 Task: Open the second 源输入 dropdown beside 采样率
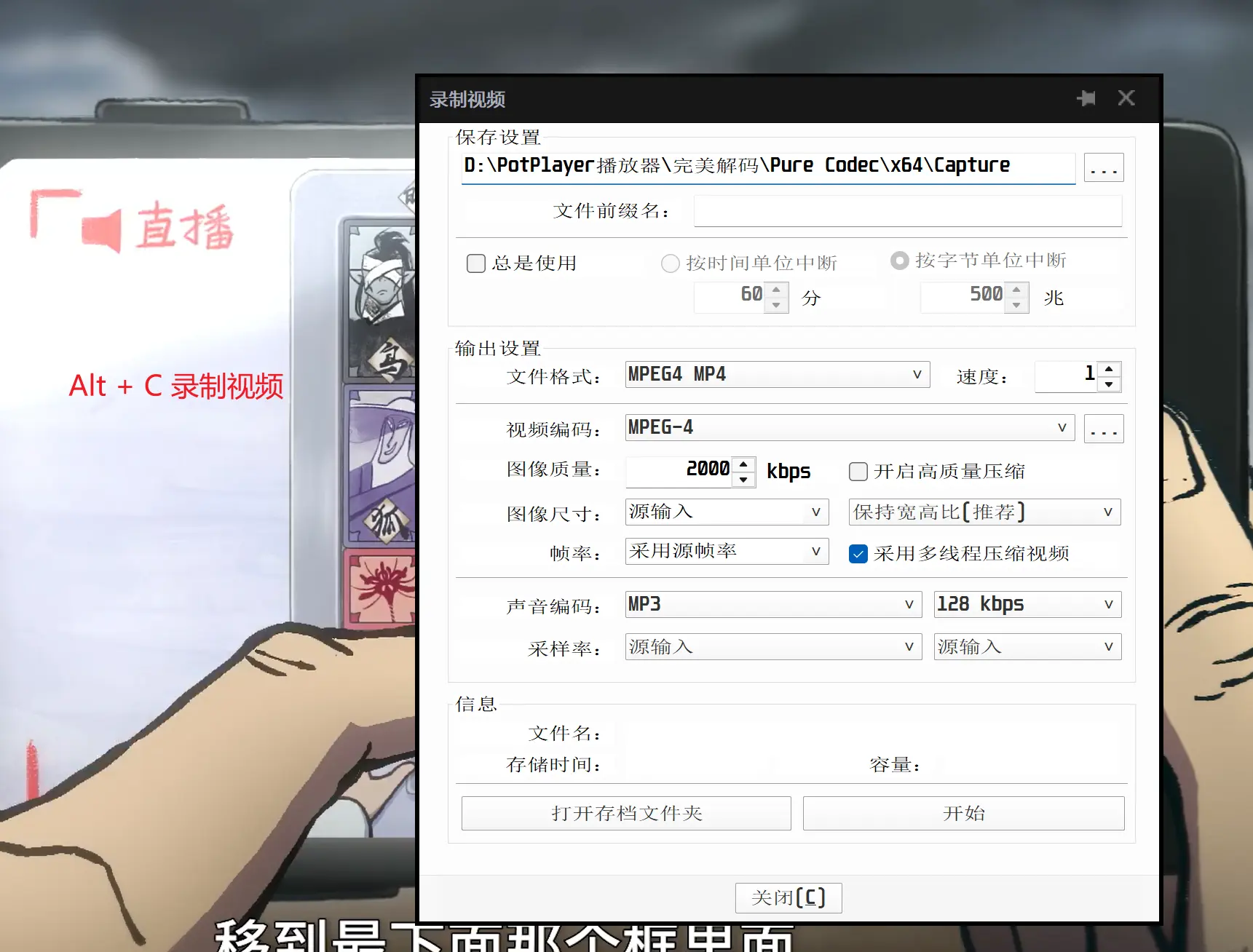[1027, 646]
